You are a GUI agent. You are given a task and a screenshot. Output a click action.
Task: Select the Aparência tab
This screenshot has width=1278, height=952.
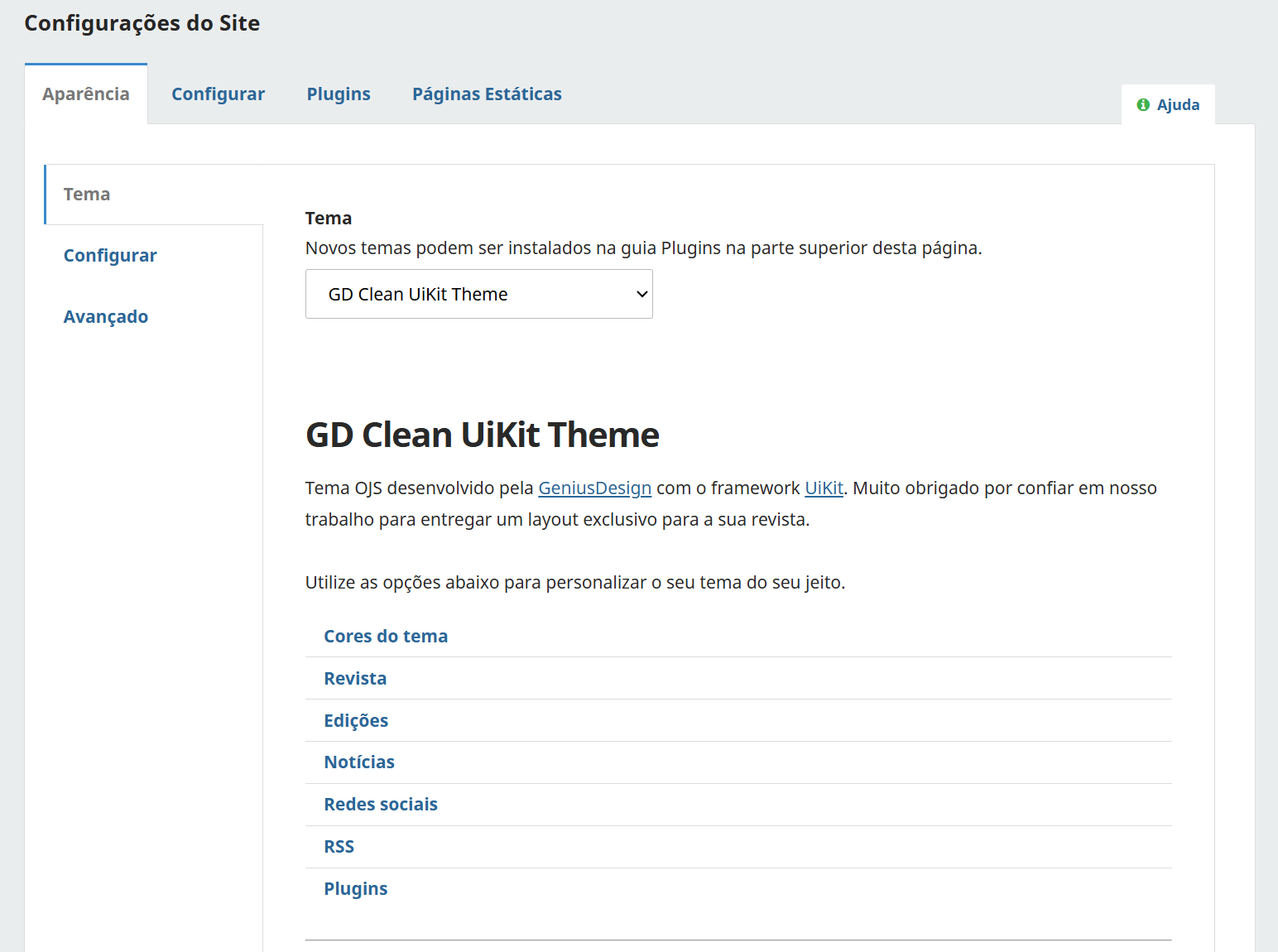(86, 94)
